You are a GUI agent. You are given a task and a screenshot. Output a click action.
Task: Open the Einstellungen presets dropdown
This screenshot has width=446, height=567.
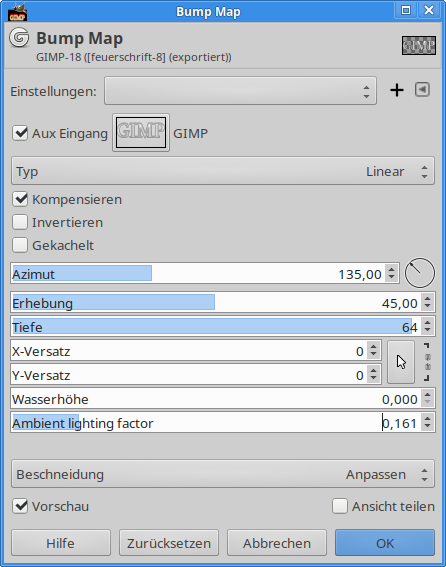(x=240, y=91)
